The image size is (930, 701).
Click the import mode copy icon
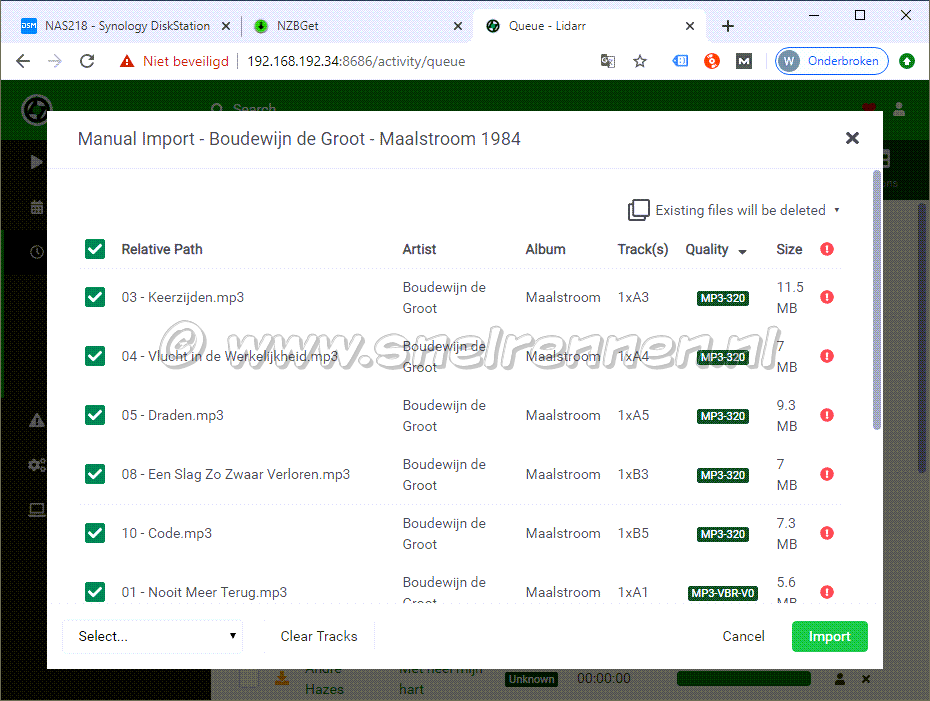(x=639, y=210)
